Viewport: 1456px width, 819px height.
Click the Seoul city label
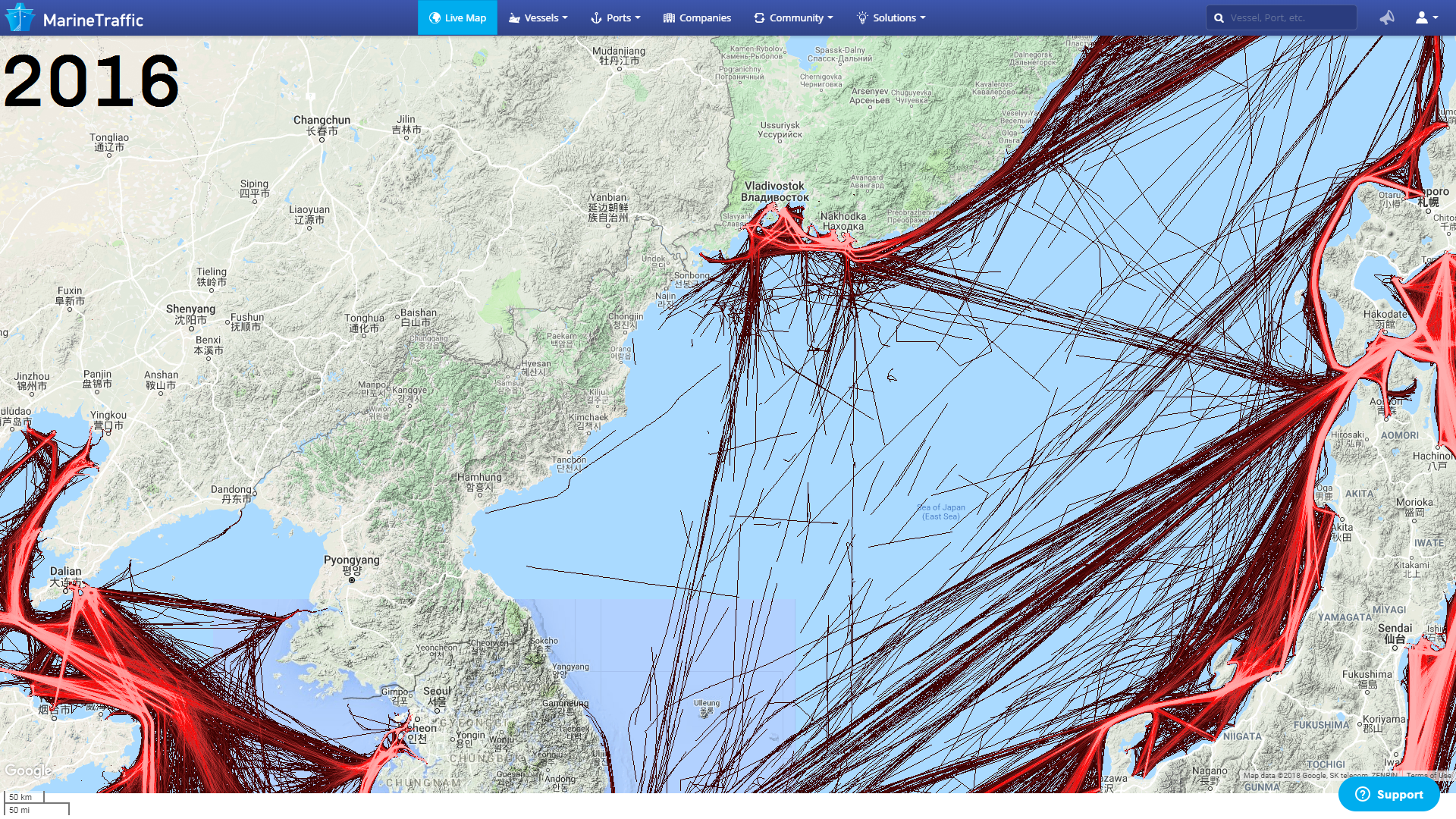click(437, 696)
